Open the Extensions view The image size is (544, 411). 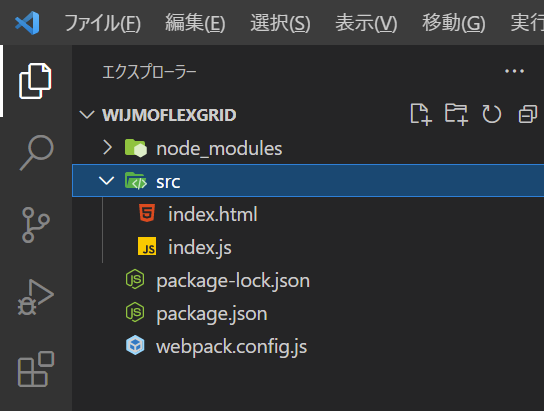point(36,369)
